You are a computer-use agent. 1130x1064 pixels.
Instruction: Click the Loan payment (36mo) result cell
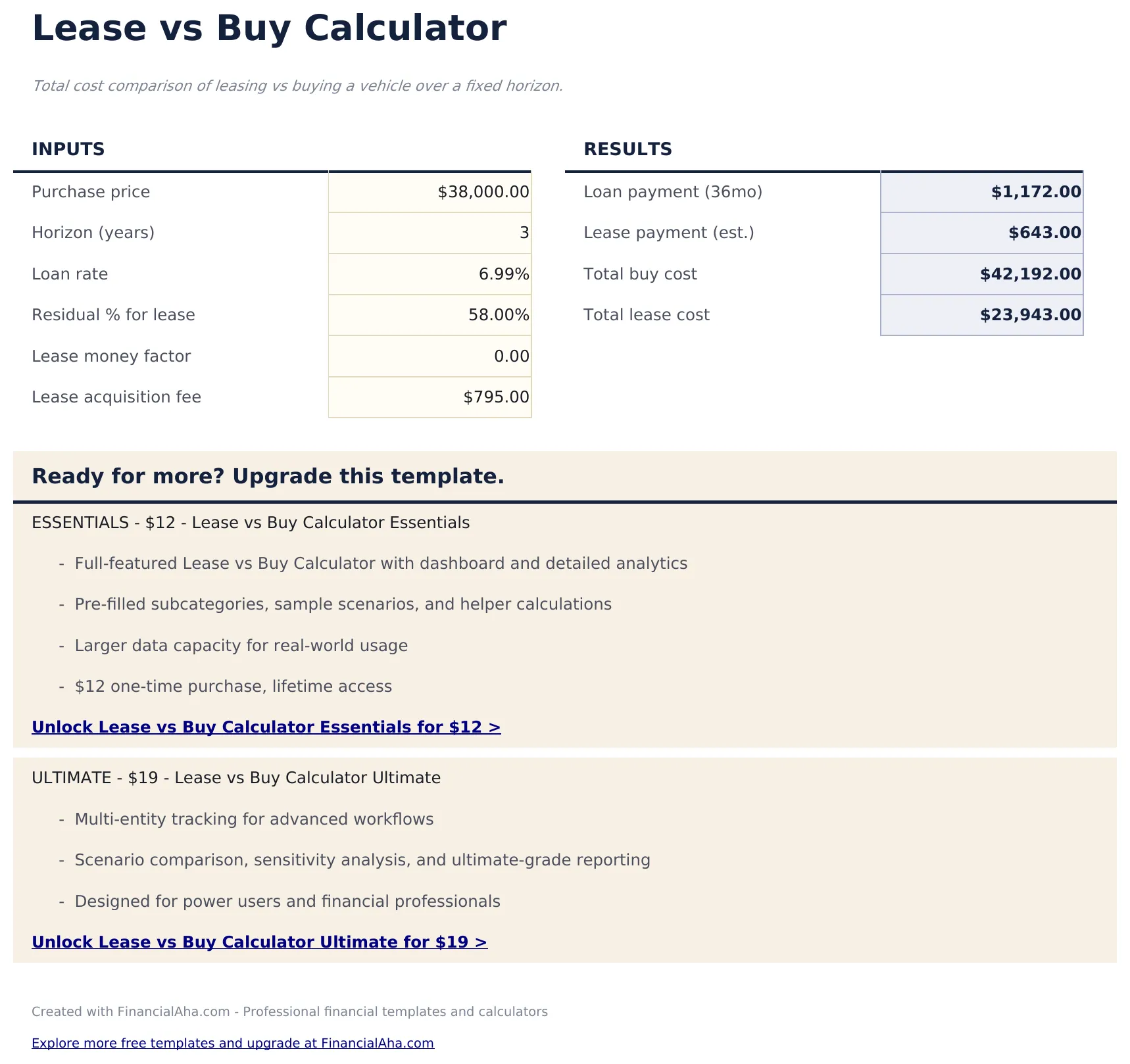[x=981, y=192]
